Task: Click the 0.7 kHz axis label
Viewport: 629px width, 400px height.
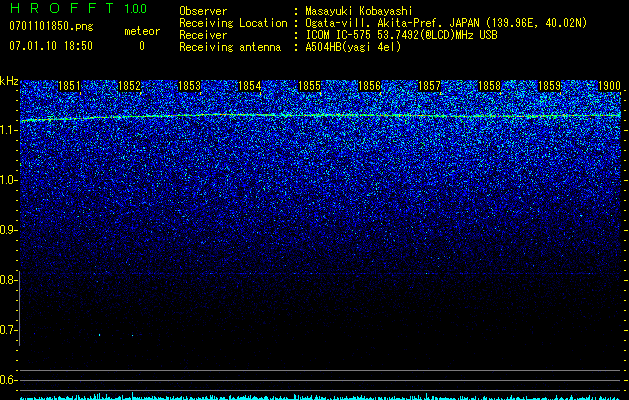Action: (x=8, y=330)
